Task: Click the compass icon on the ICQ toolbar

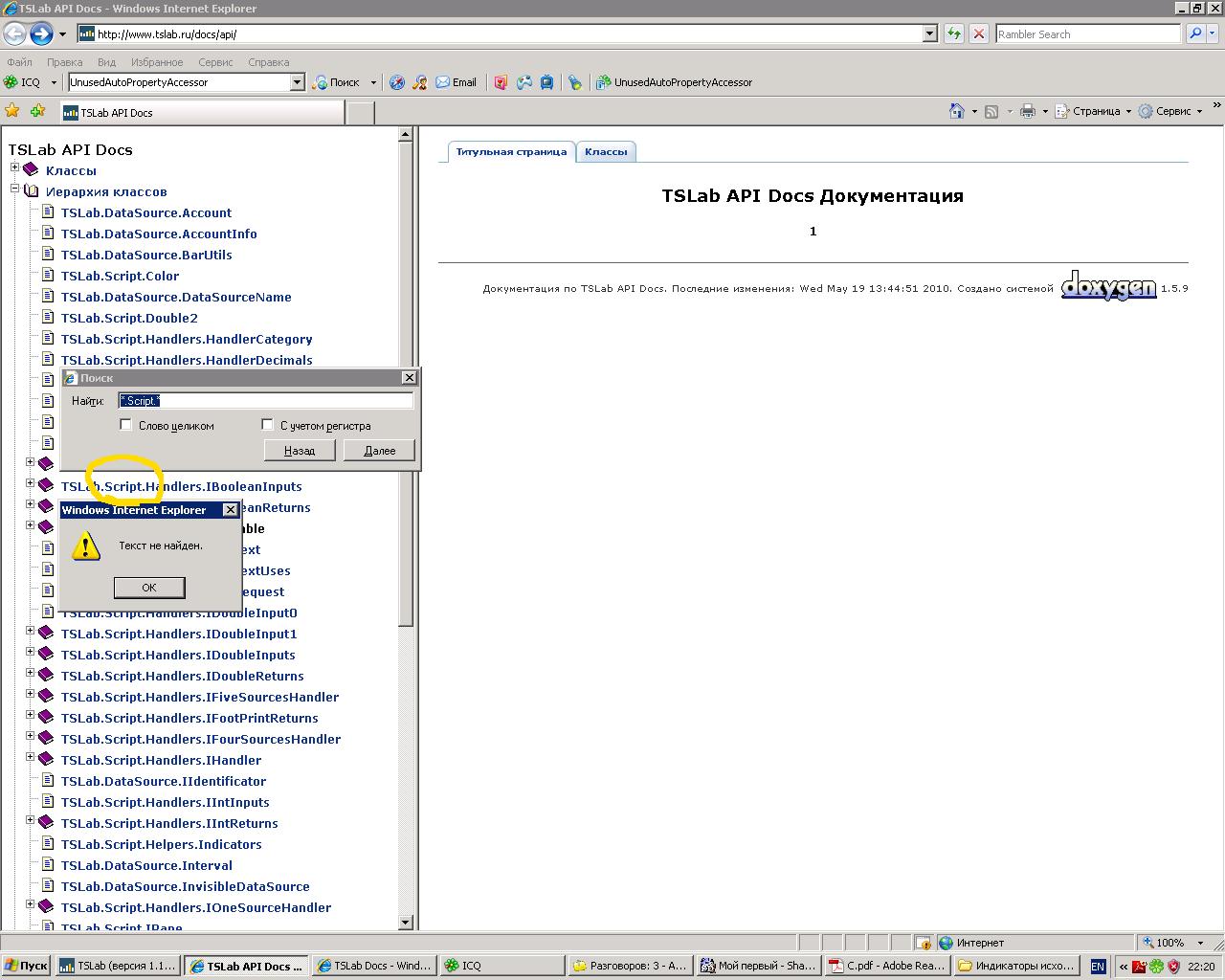Action: click(397, 82)
